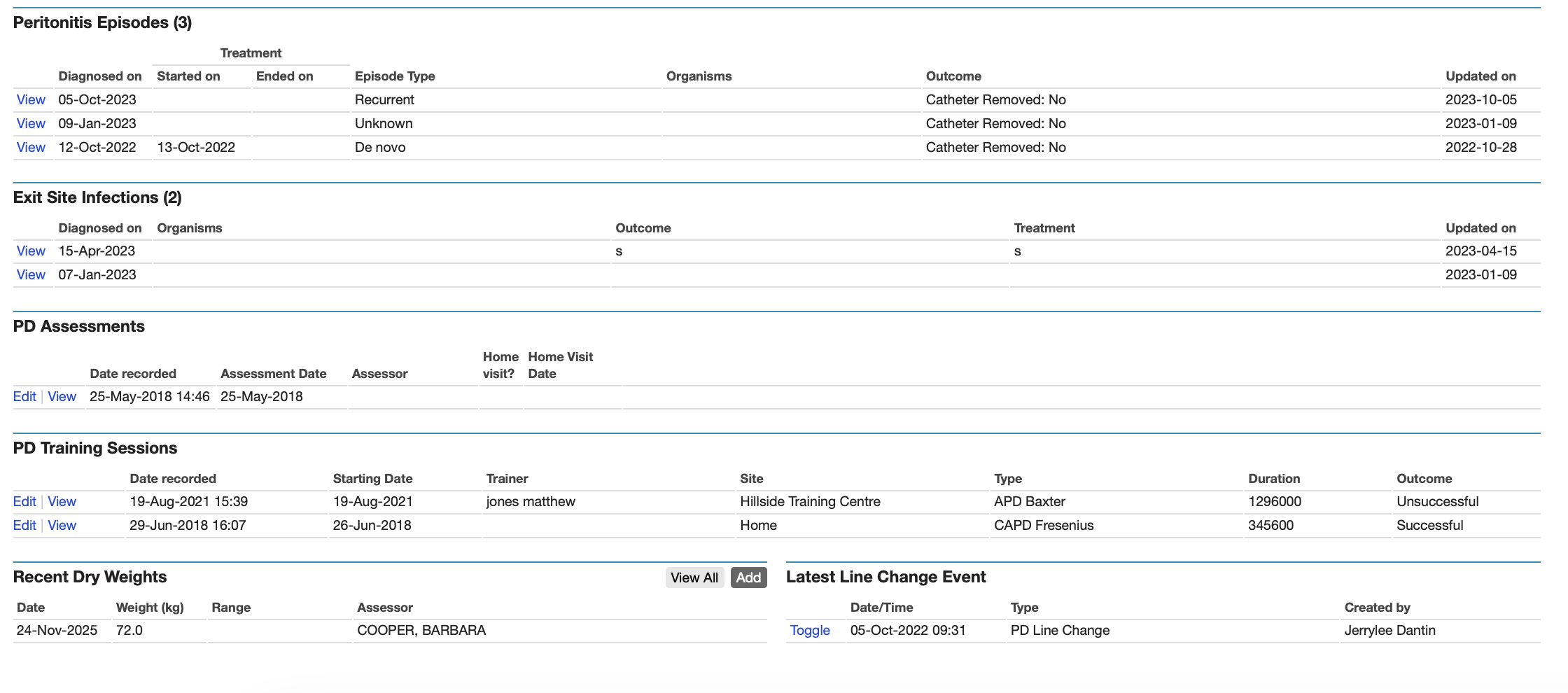This screenshot has height=693, width=1568.
Task: Open View All for Recent Dry Weights
Action: (694, 577)
